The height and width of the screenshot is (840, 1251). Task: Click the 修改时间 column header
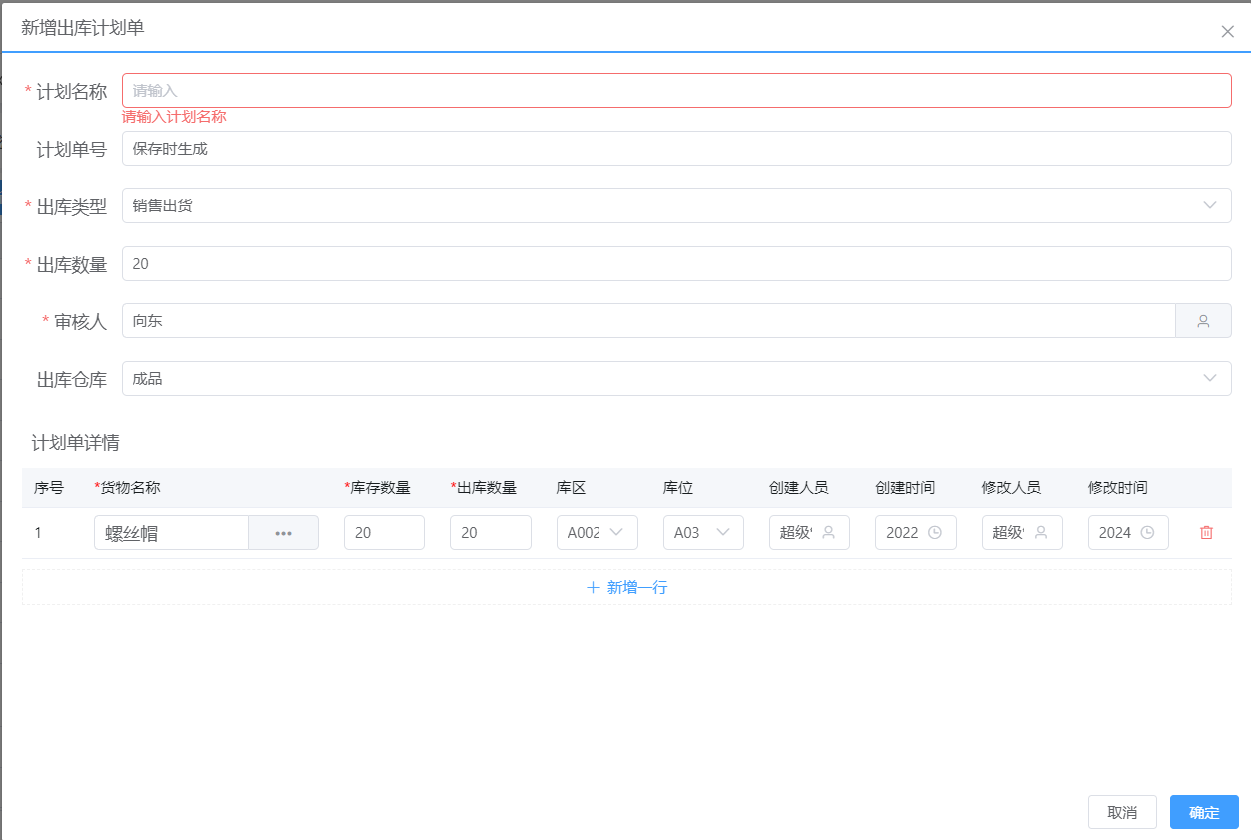point(1117,488)
